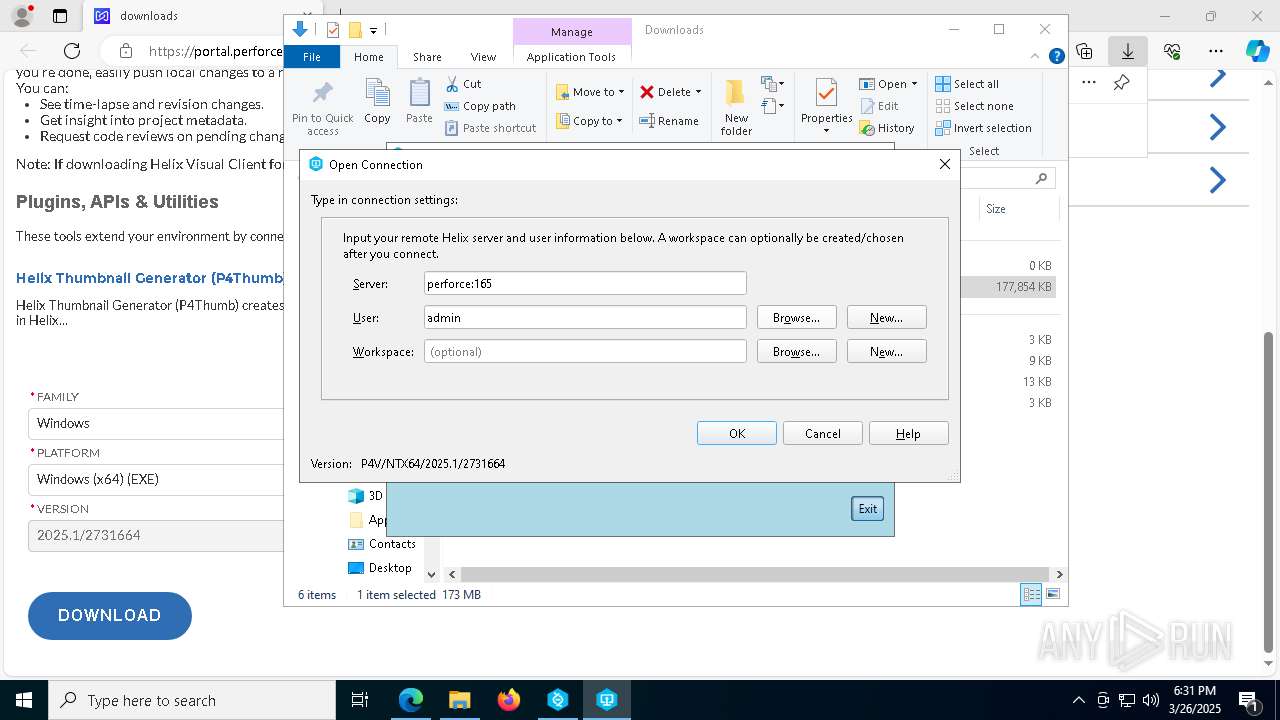The height and width of the screenshot is (720, 1280).
Task: Switch Explorer to large icons view
Action: (1052, 594)
